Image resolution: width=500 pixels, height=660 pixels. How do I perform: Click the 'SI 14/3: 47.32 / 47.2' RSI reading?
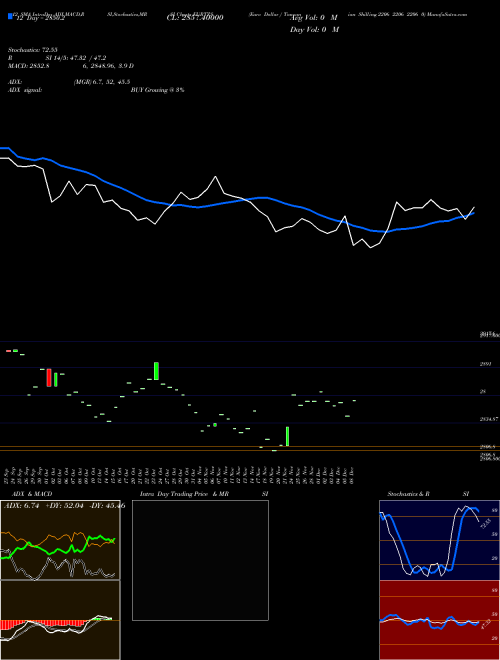pyautogui.click(x=76, y=58)
